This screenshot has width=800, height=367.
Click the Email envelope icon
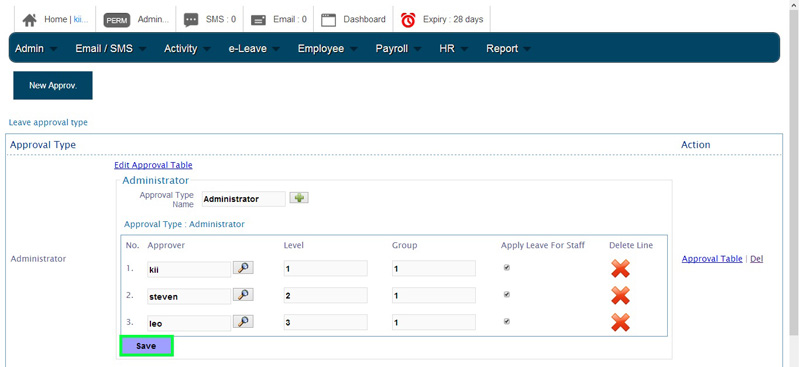point(259,20)
